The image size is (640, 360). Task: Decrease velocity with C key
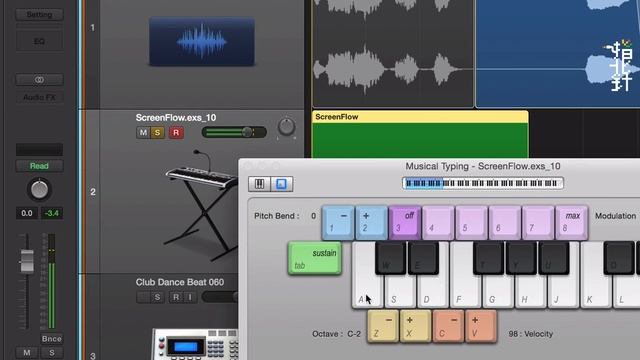(x=448, y=327)
